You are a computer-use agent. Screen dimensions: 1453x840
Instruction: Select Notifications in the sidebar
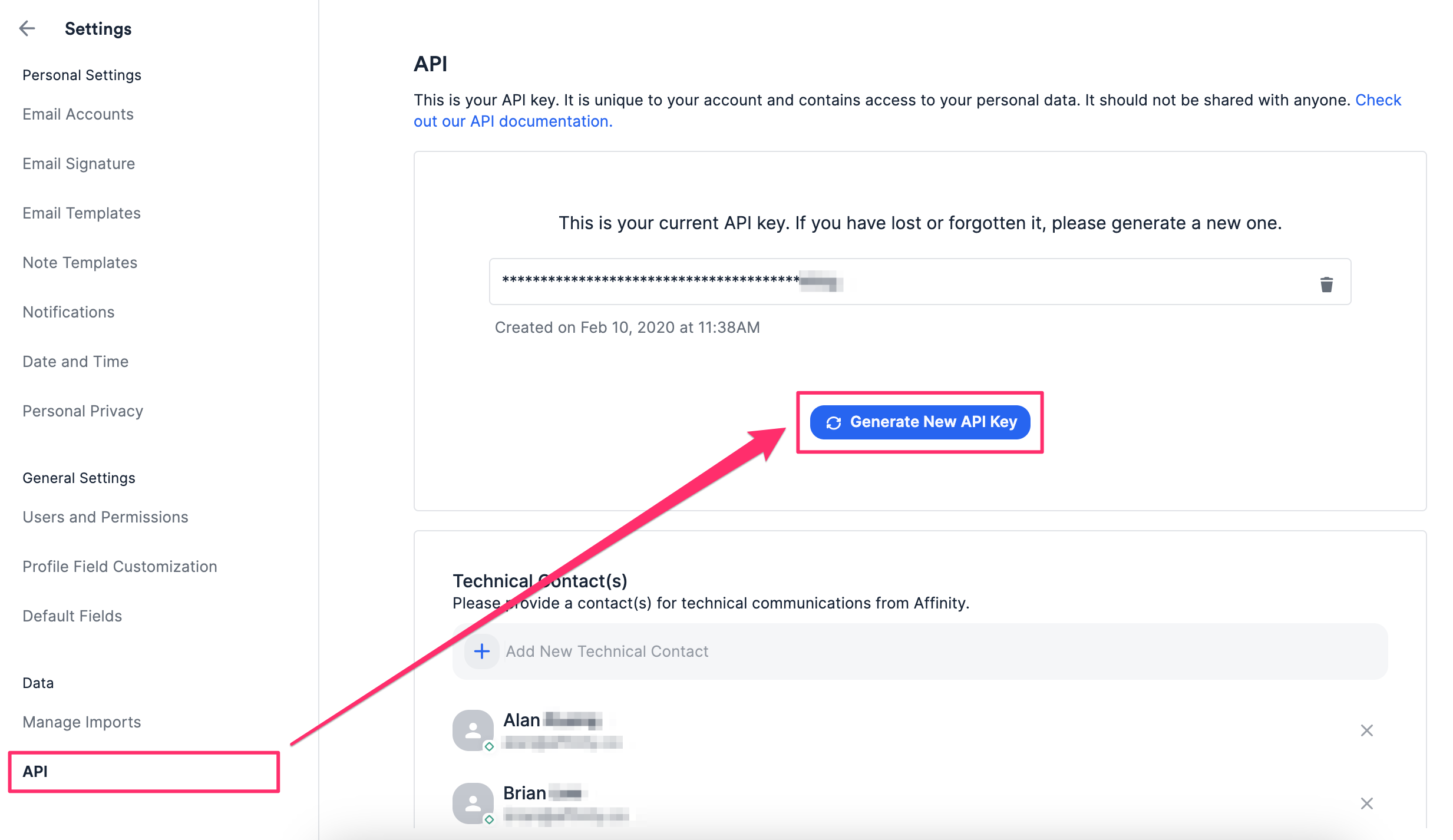[x=68, y=312]
